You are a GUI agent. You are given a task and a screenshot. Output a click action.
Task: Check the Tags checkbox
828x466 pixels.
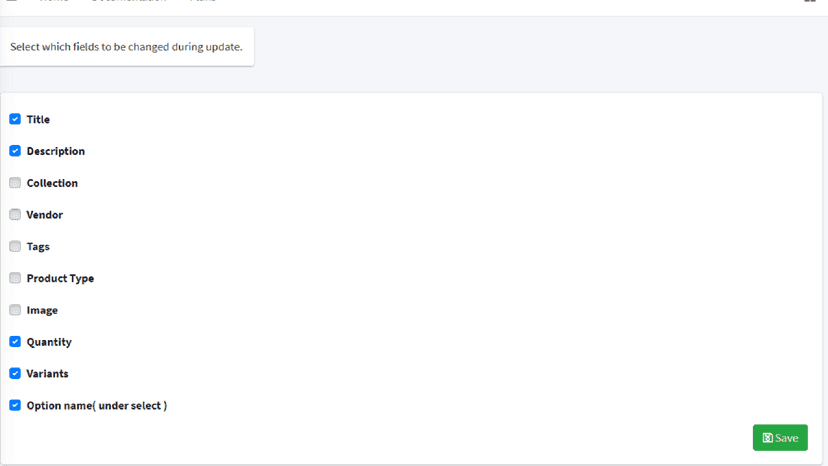pyautogui.click(x=15, y=246)
